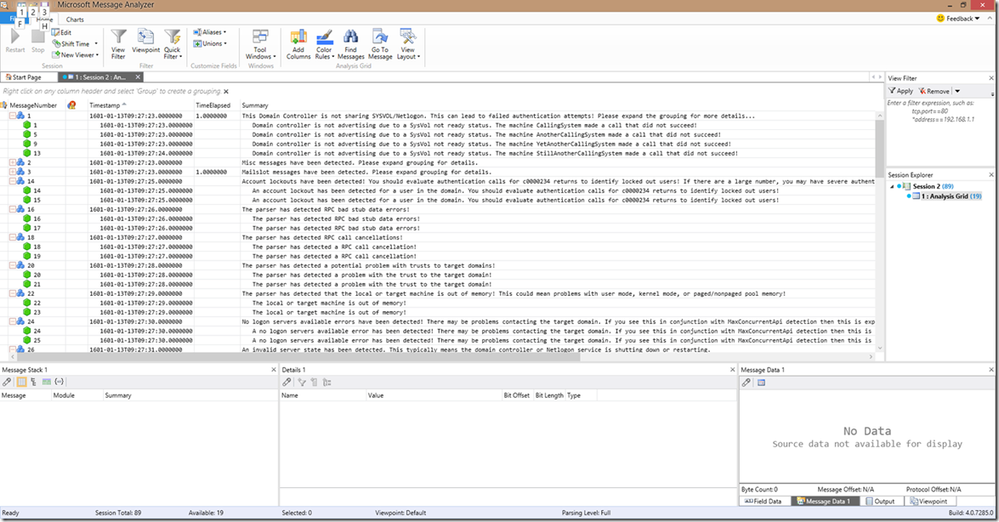Switch to the Charts ribbon tab
This screenshot has height=522, width=999.
(x=75, y=19)
